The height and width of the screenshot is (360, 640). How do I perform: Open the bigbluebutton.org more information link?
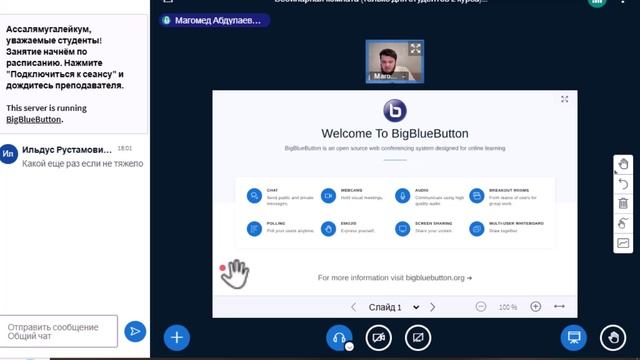pyautogui.click(x=395, y=278)
